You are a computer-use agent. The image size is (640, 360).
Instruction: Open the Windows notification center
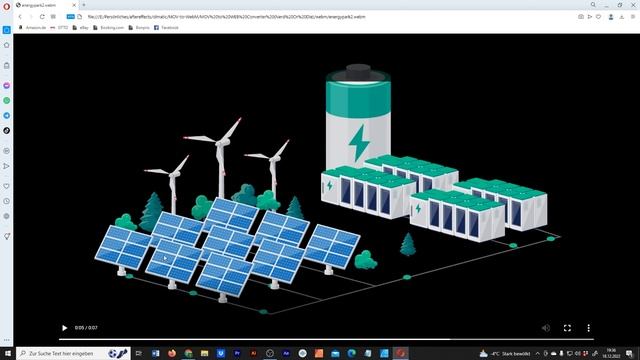630,353
